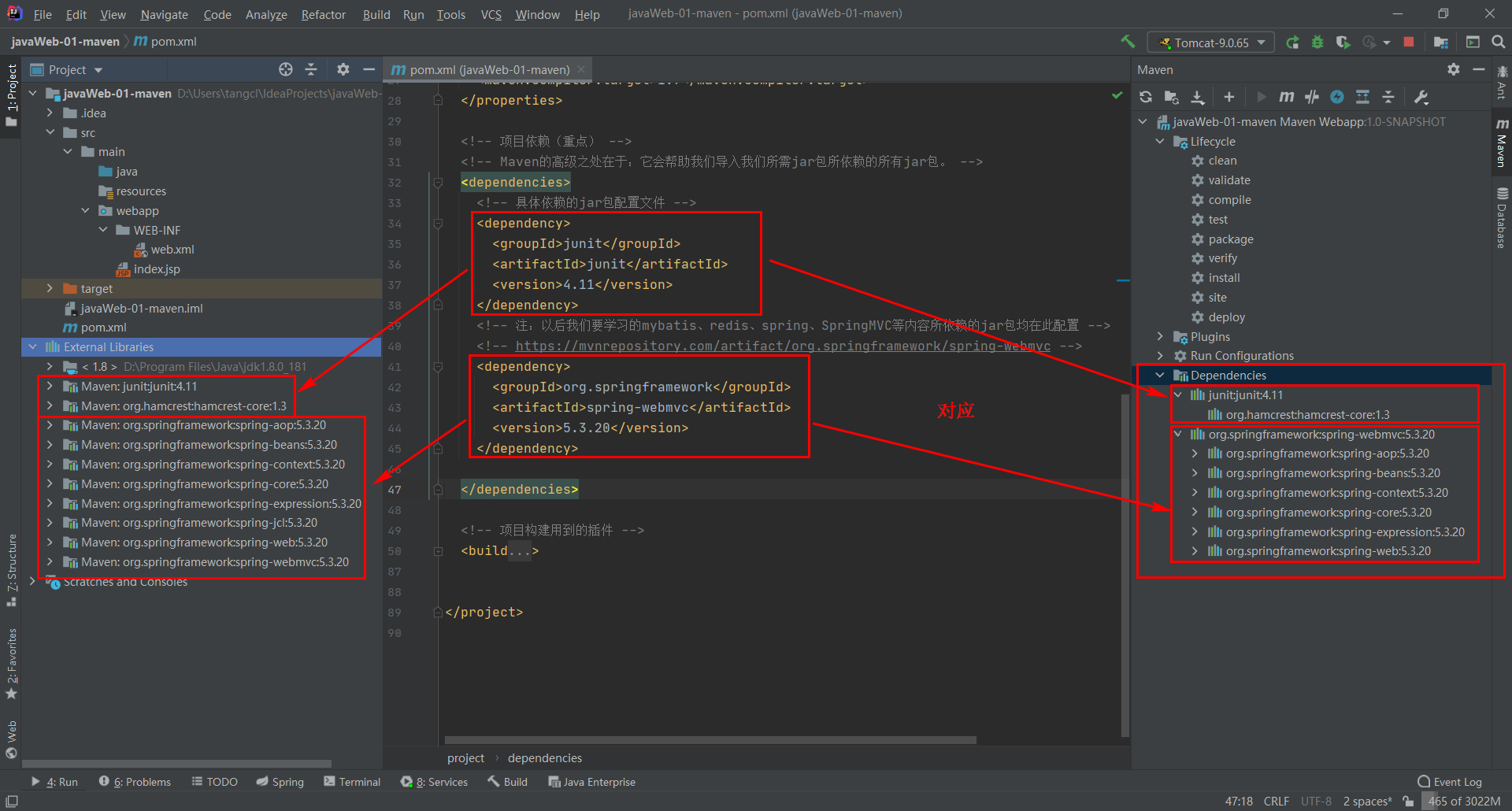The height and width of the screenshot is (811, 1512).
Task: Click the memory indicator 465 of 3022M
Action: (1464, 802)
